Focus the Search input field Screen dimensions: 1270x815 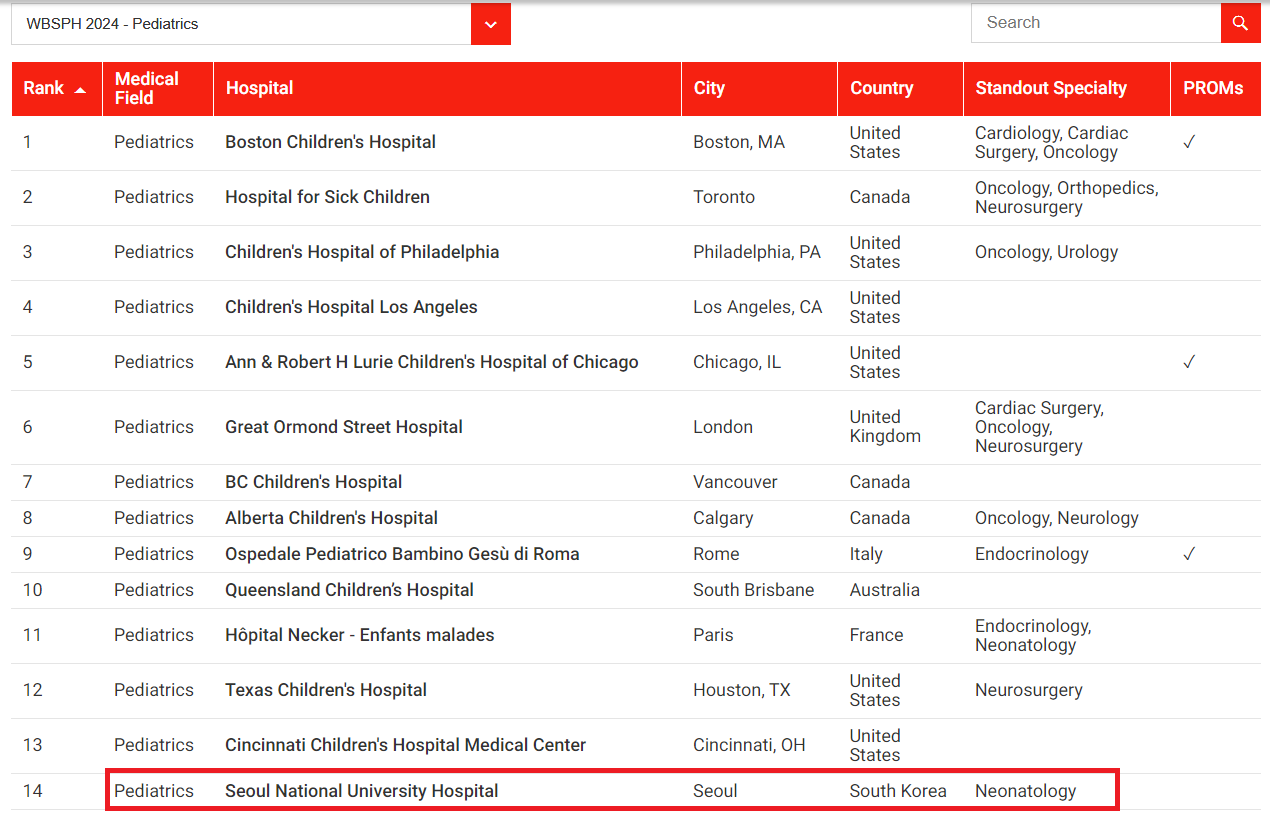click(1096, 23)
